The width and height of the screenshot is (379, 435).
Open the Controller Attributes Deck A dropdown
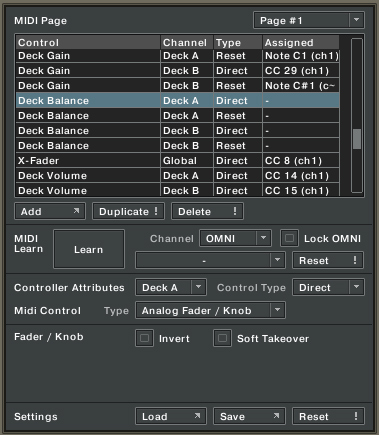click(x=171, y=287)
